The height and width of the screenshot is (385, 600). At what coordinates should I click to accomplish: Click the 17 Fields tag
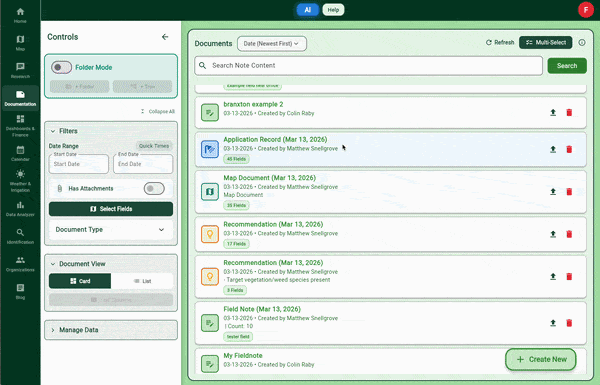click(x=236, y=244)
